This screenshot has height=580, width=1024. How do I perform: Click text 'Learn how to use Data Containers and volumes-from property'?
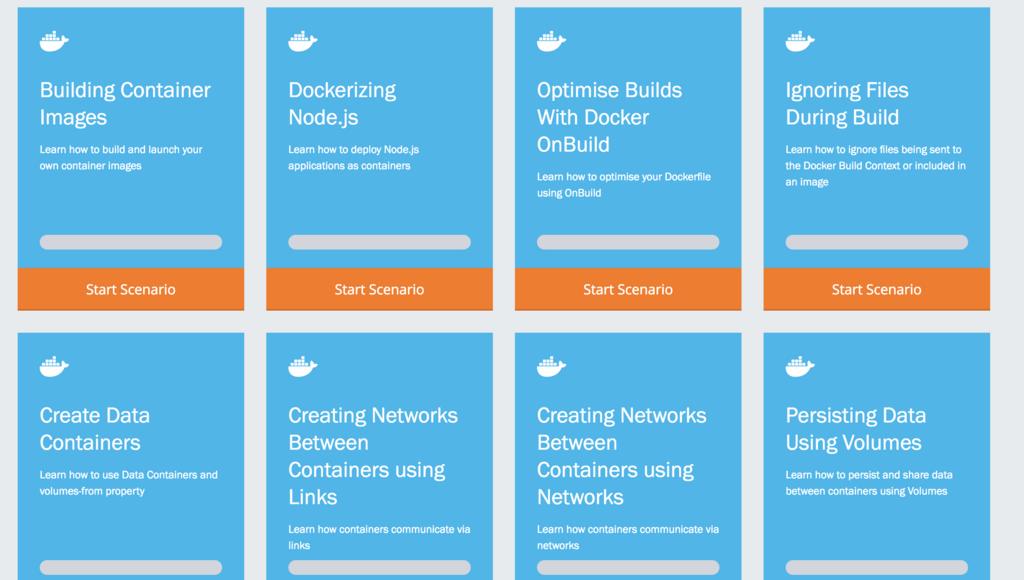129,483
